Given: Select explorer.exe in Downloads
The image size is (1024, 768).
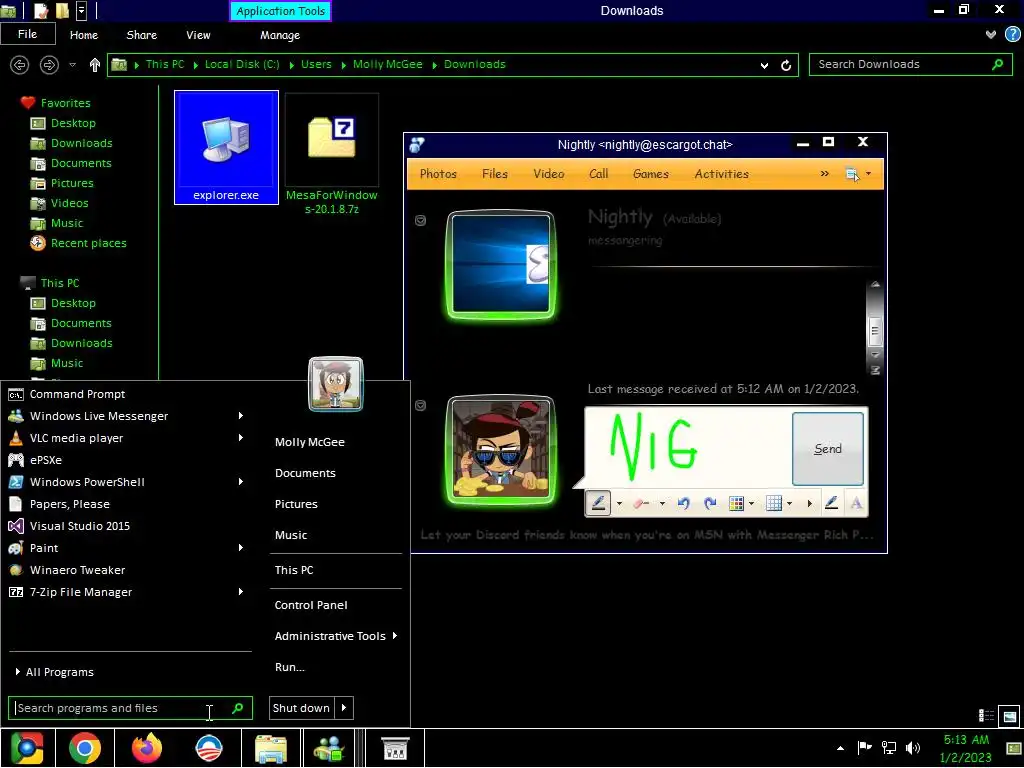Looking at the screenshot, I should (226, 148).
